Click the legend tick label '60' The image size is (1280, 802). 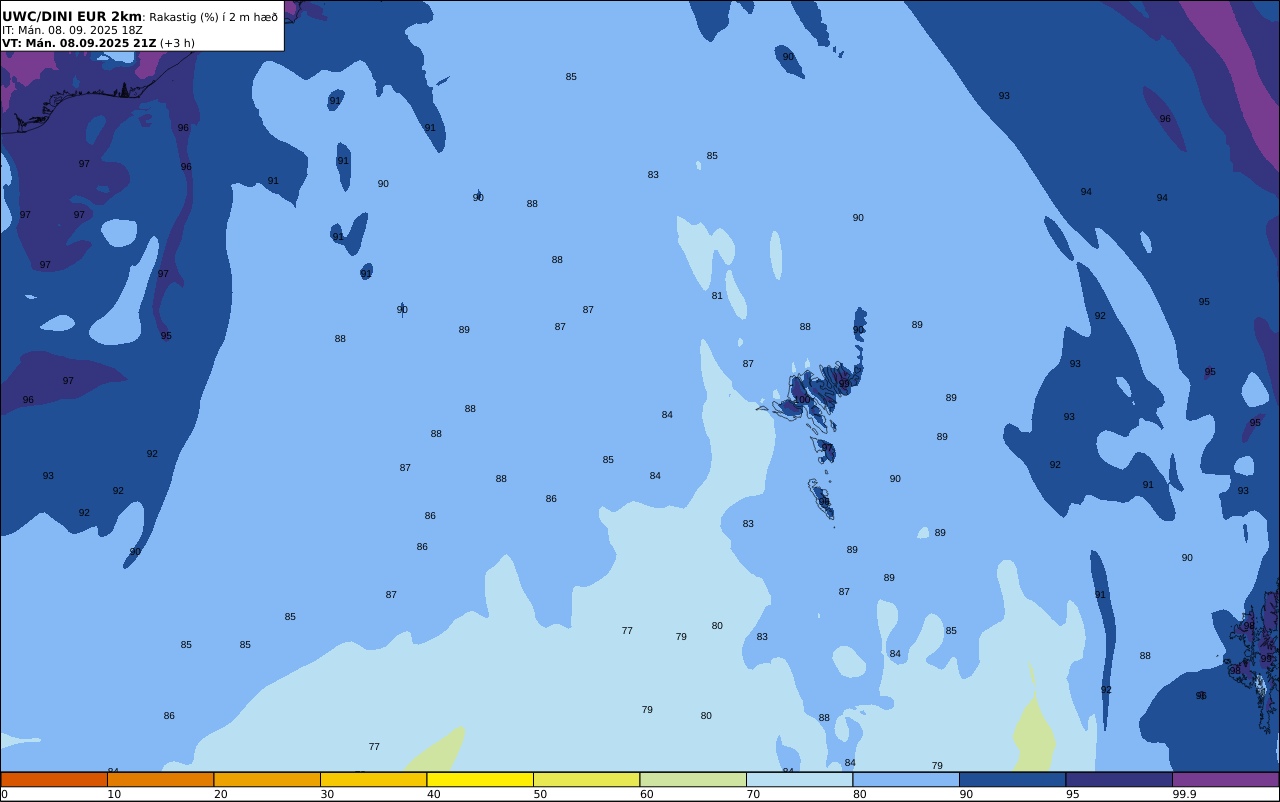click(646, 794)
